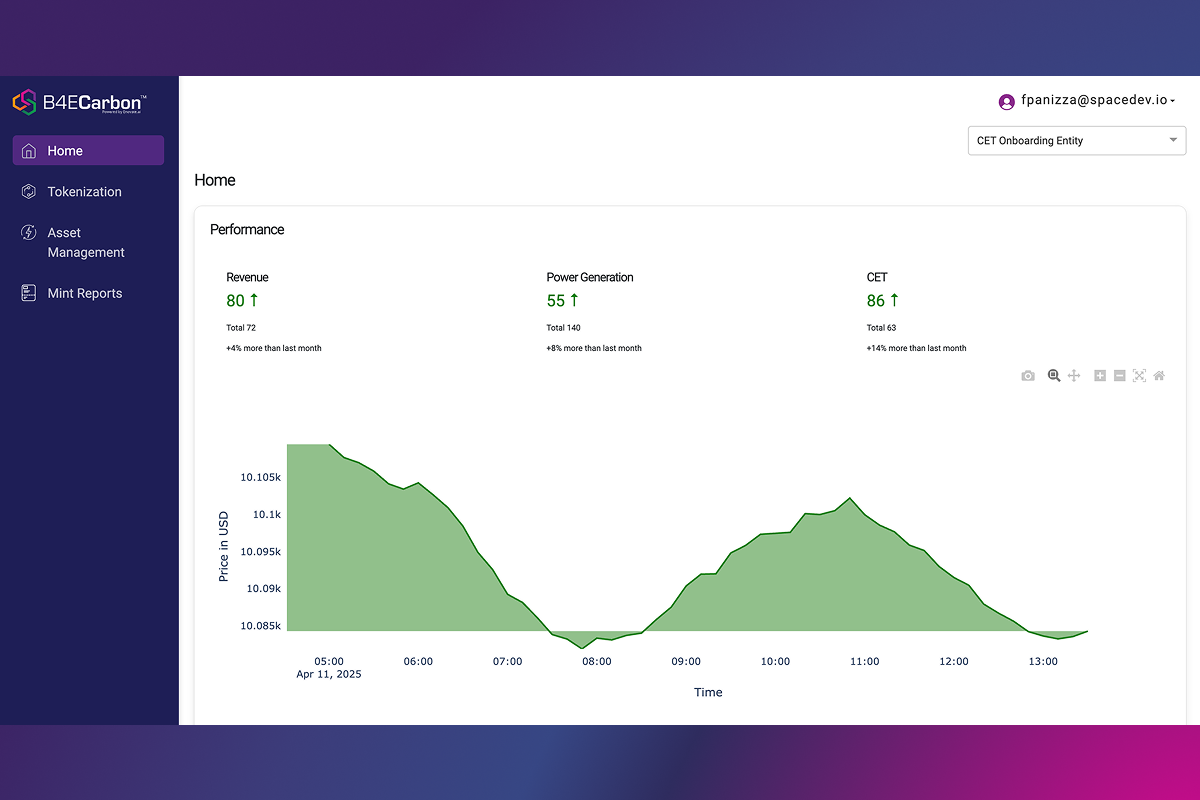Click the Power Generation label
The height and width of the screenshot is (800, 1200).
click(x=590, y=277)
